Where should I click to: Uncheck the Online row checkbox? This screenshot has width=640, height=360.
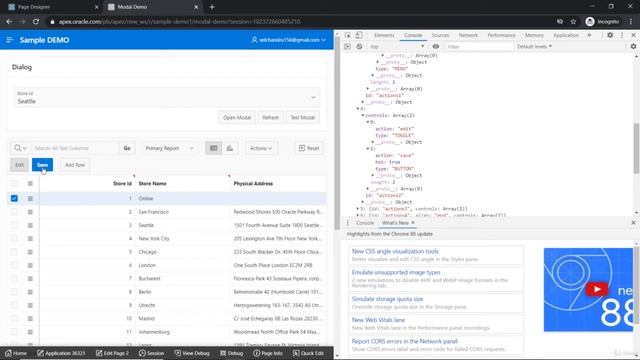tap(14, 198)
